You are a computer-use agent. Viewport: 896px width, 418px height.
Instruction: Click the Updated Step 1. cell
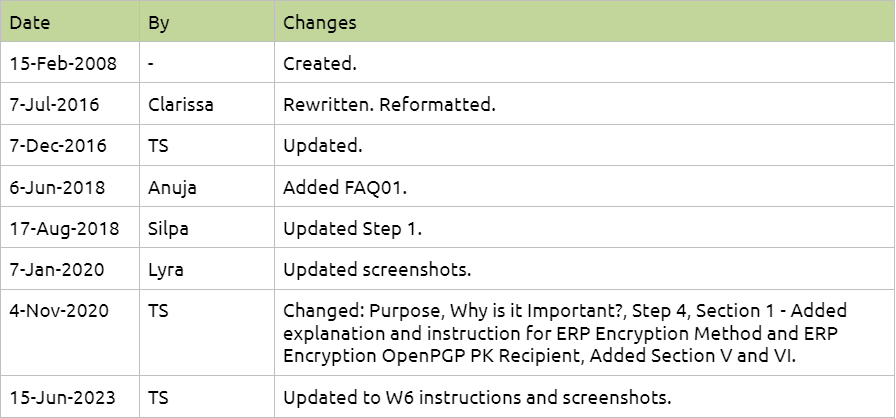(585, 228)
